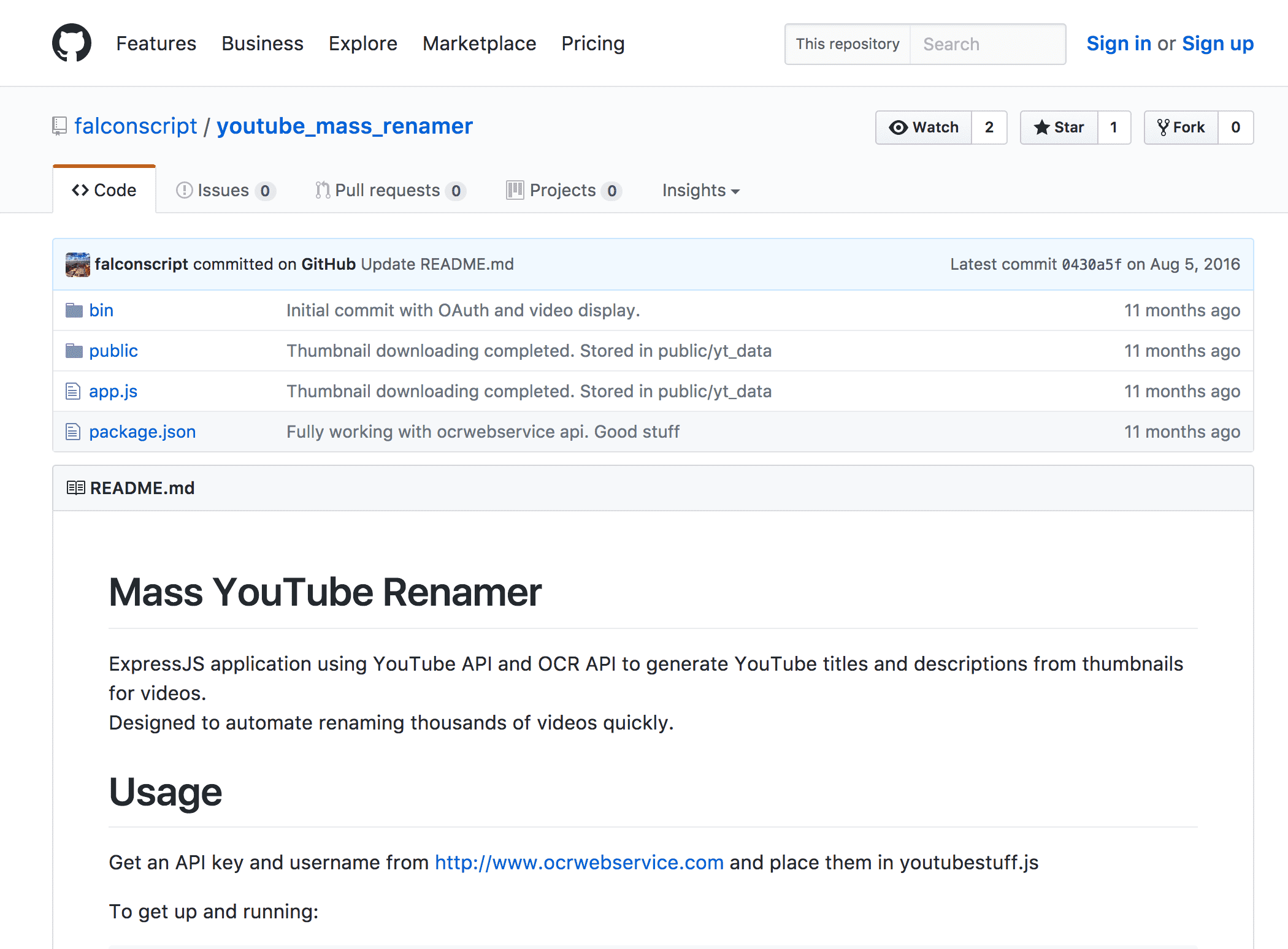Switch to the Pull requests tab
The width and height of the screenshot is (1288, 949).
point(391,190)
